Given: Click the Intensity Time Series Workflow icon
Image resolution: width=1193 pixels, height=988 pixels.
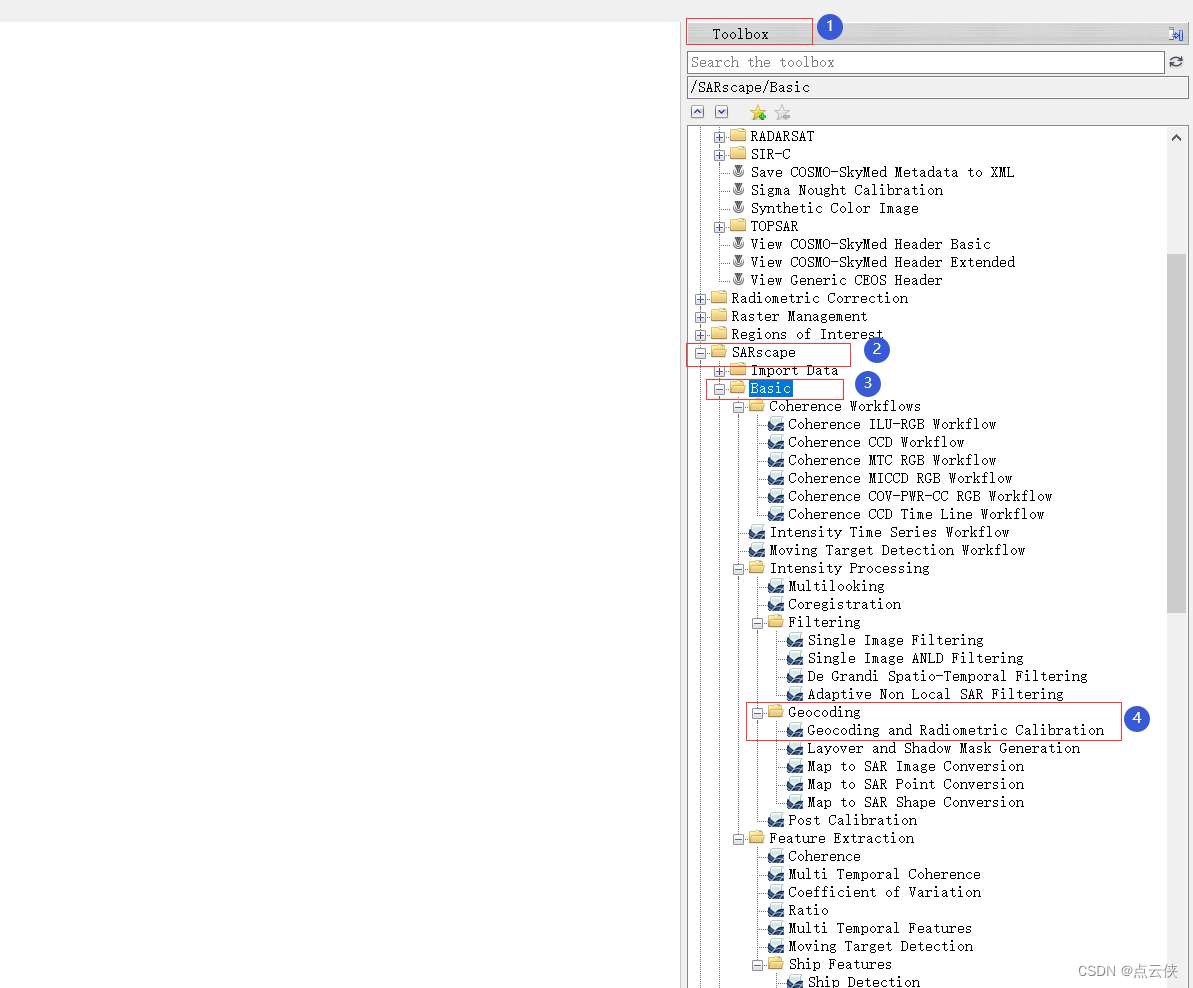Looking at the screenshot, I should tap(757, 532).
